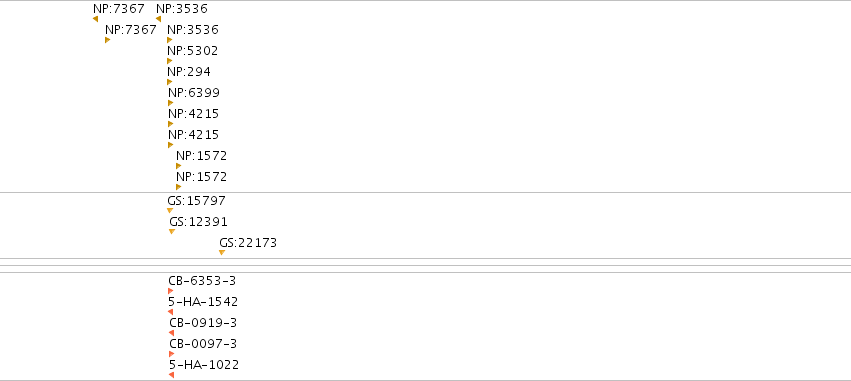Click the NP:5302 arrow marker
The height and width of the screenshot is (381, 851).
[x=169, y=61]
